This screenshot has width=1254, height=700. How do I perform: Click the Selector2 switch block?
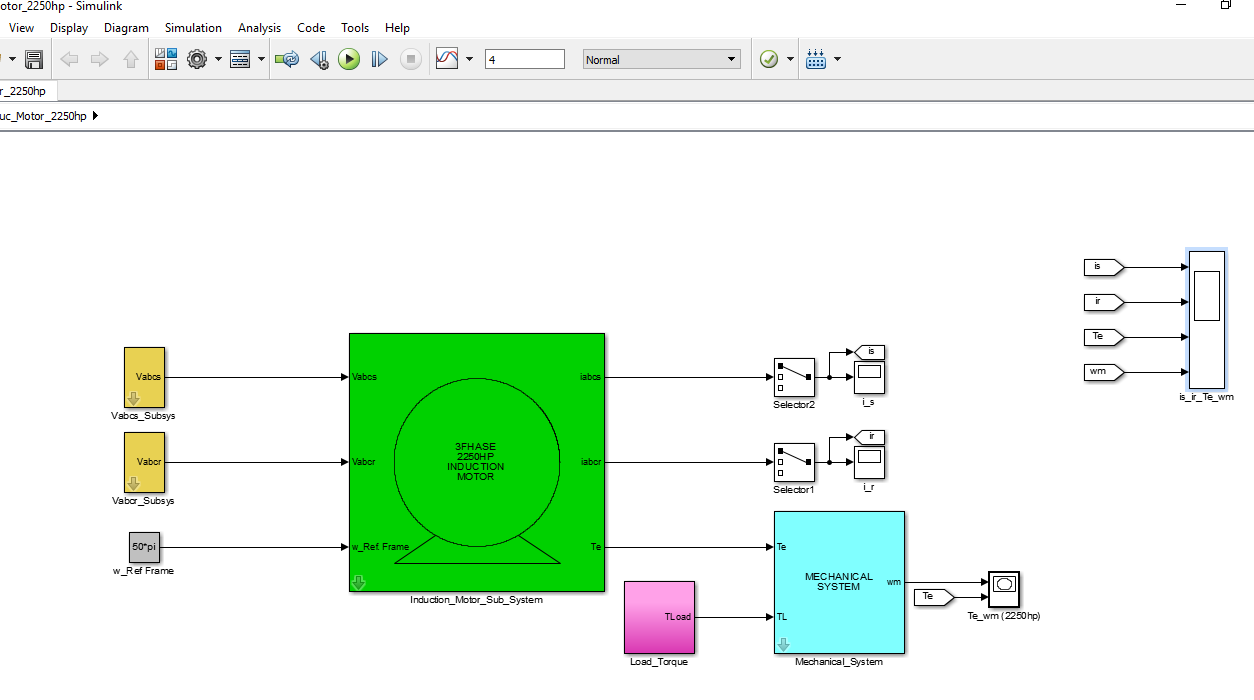794,378
